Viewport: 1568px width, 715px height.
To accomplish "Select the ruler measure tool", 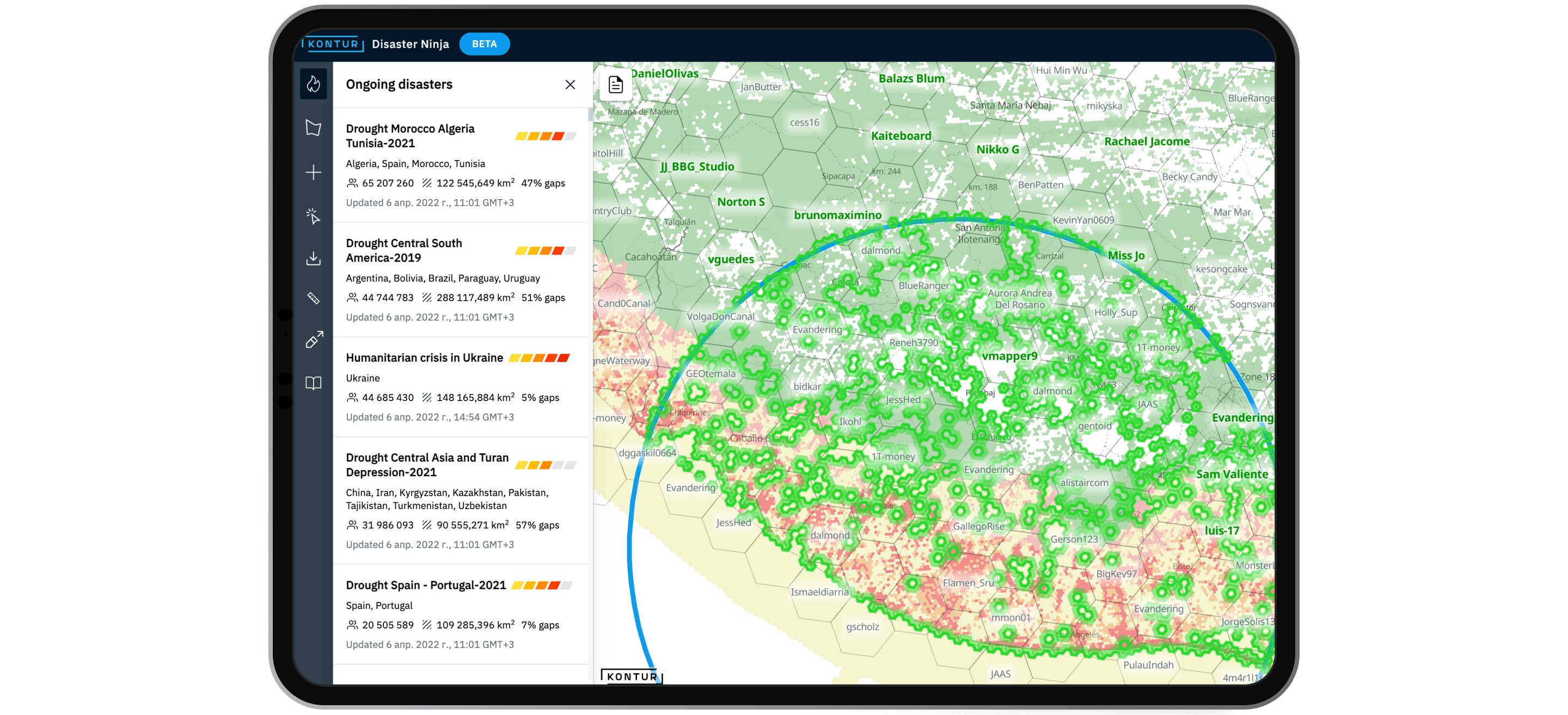I will tap(313, 298).
